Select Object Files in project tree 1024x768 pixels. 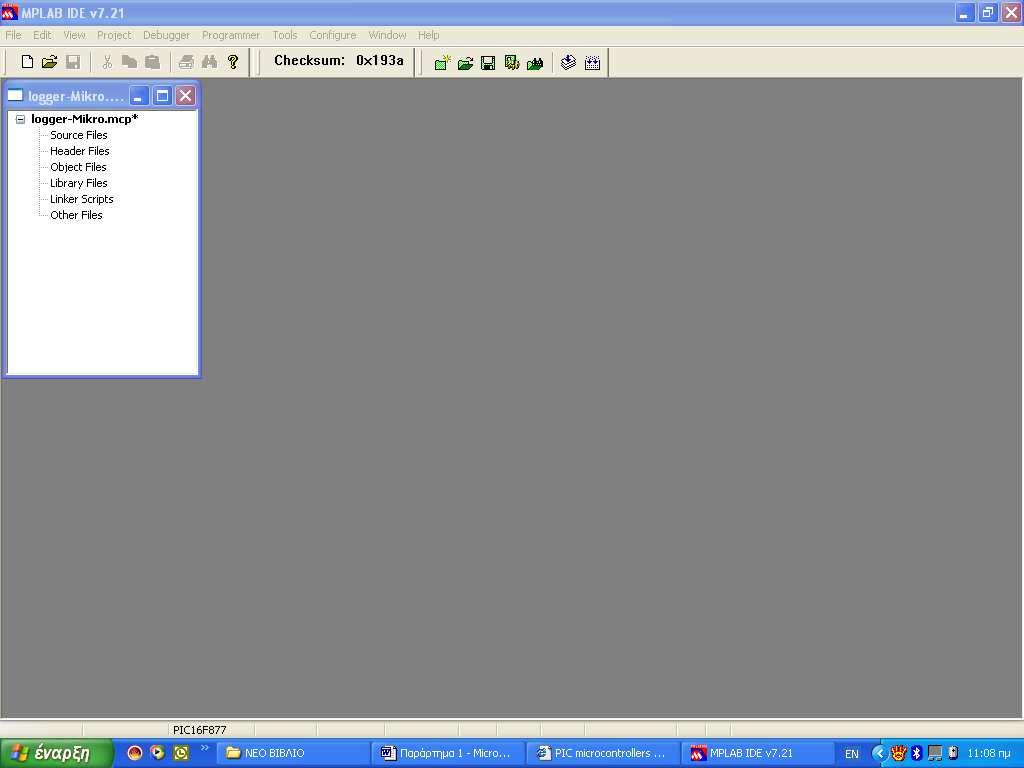(78, 167)
